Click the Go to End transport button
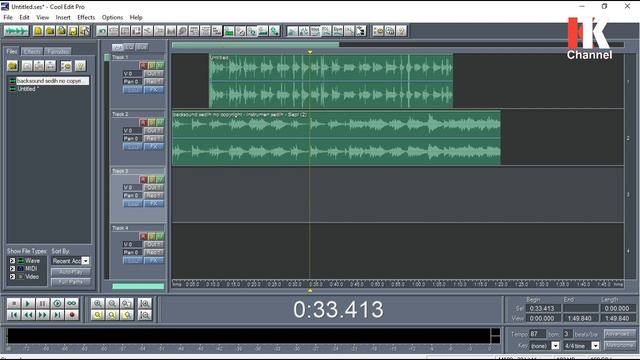The width and height of the screenshot is (640, 360). click(57, 315)
